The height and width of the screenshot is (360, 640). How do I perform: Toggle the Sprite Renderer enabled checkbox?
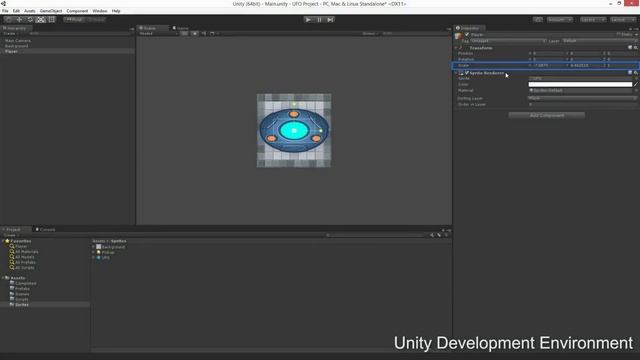point(467,73)
